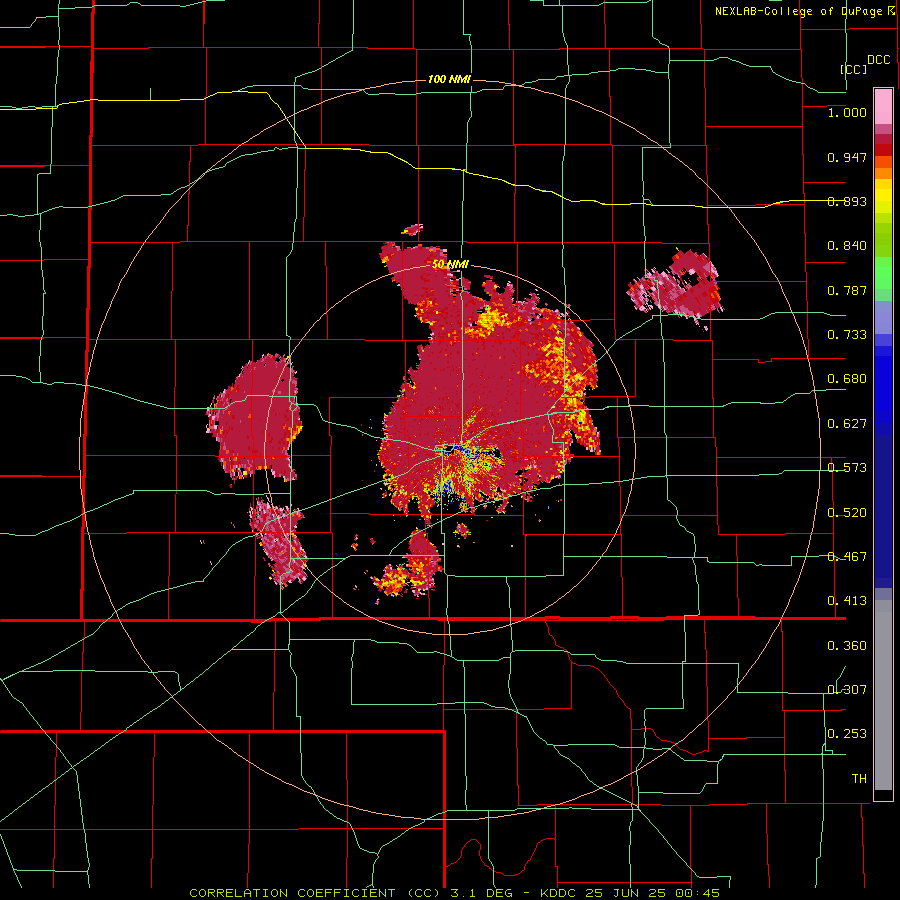This screenshot has height=900, width=900.
Task: Select the 0.733 scale value
Action: 847,335
